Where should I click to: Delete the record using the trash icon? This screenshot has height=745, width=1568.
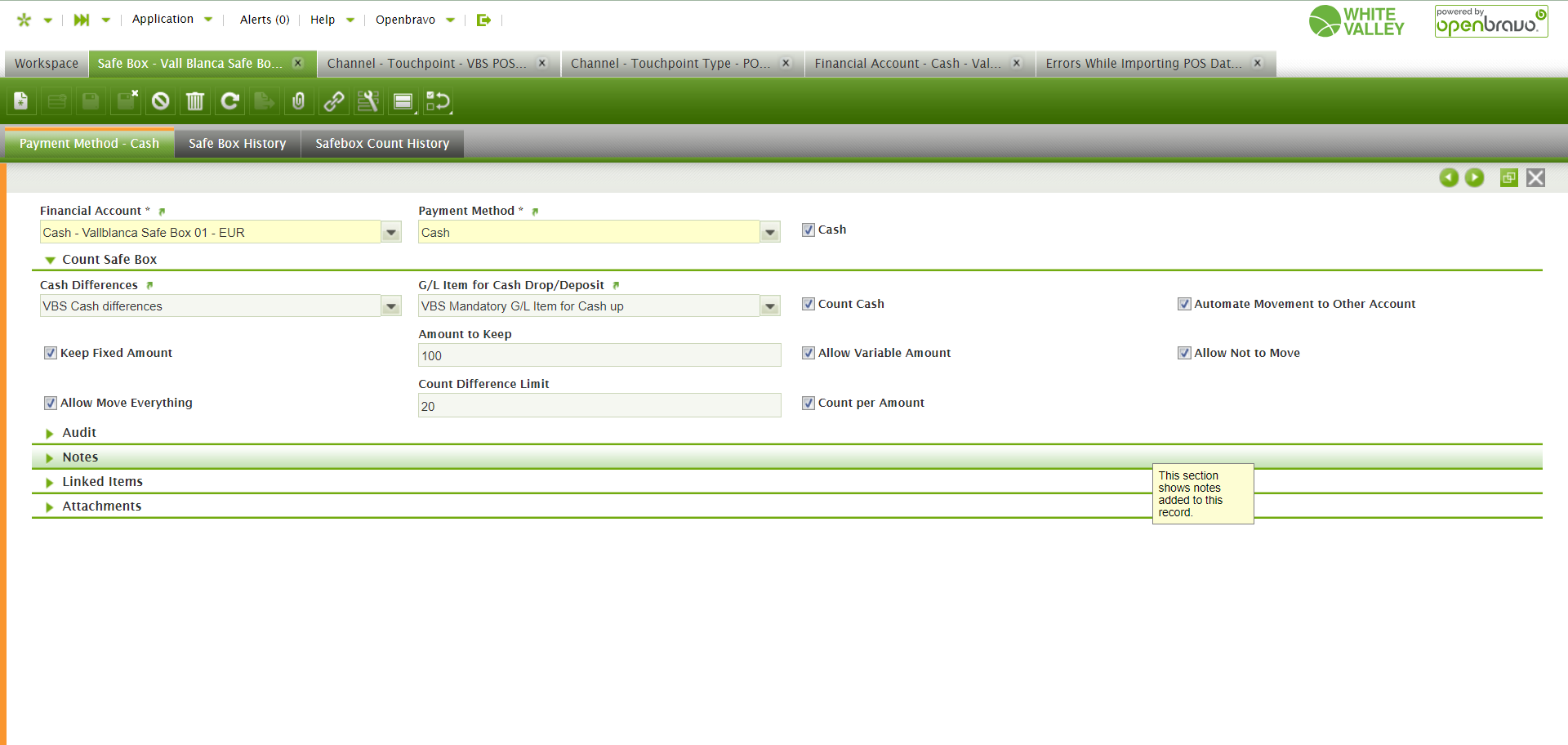coord(195,101)
